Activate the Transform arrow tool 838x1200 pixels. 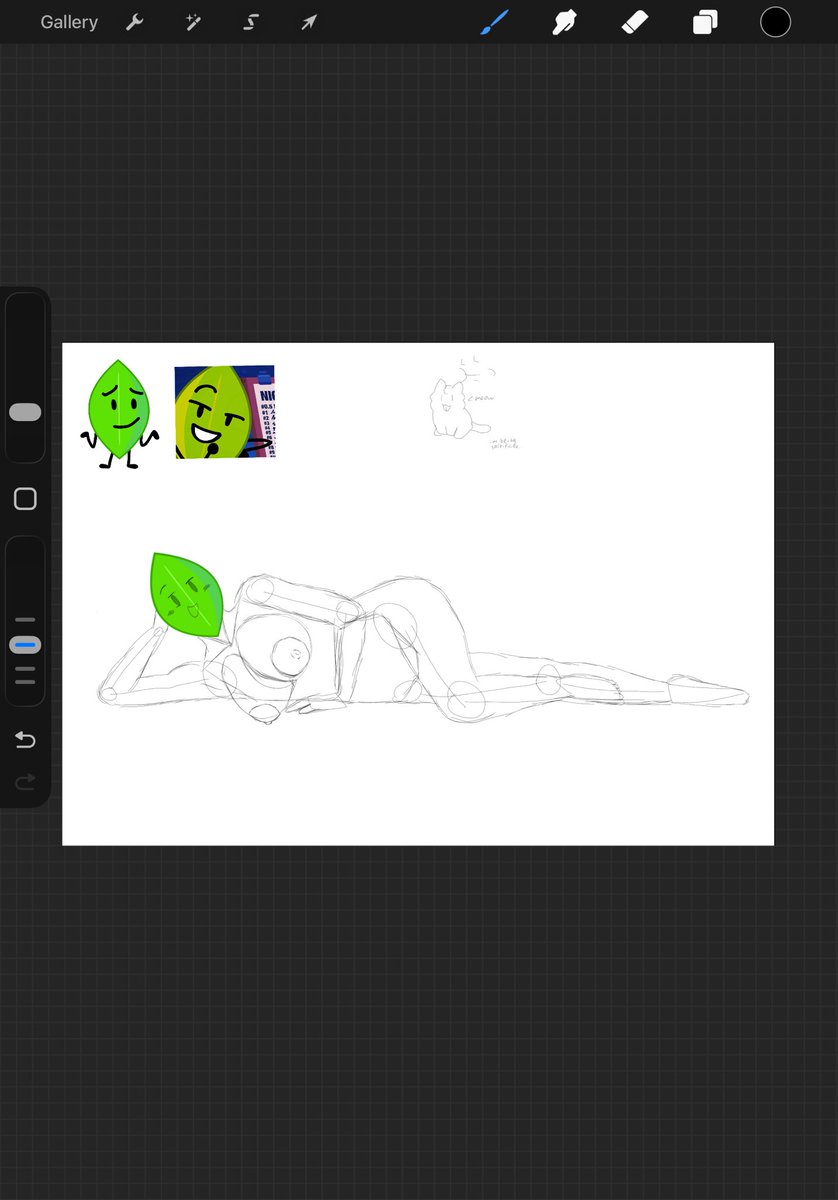click(309, 22)
